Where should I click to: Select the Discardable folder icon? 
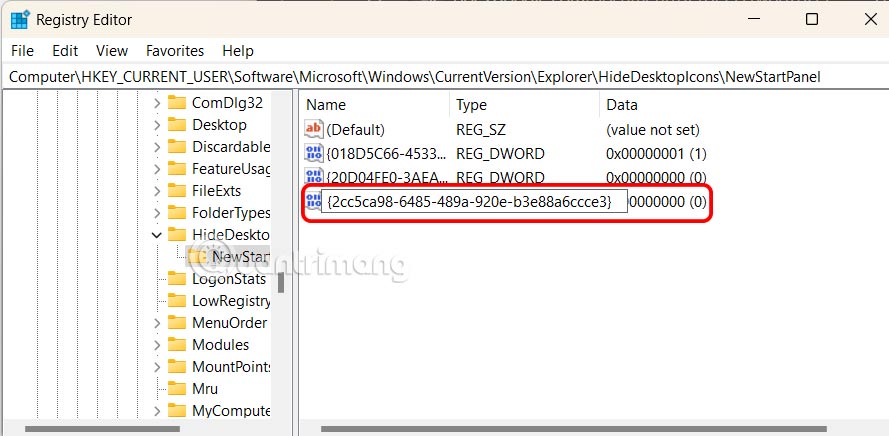coord(177,147)
